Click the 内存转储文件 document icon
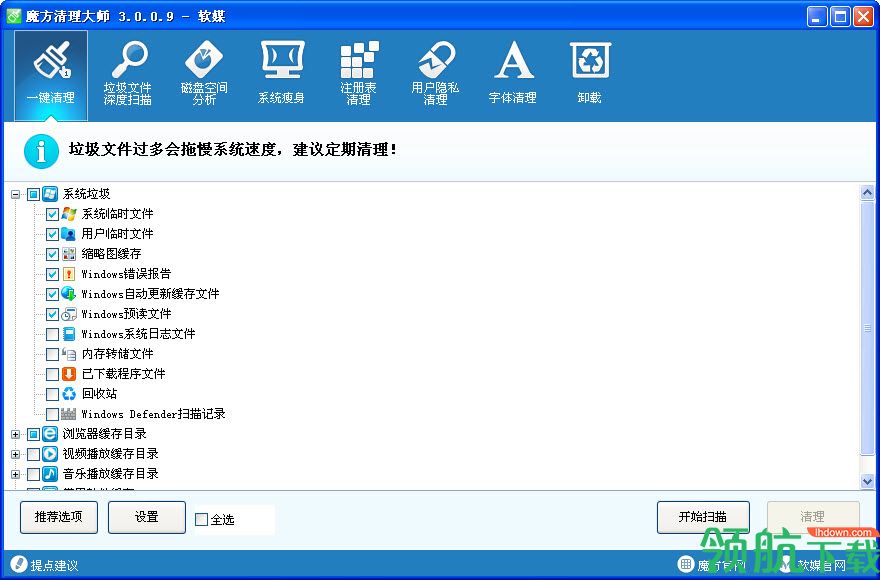This screenshot has width=880, height=580. click(x=69, y=354)
